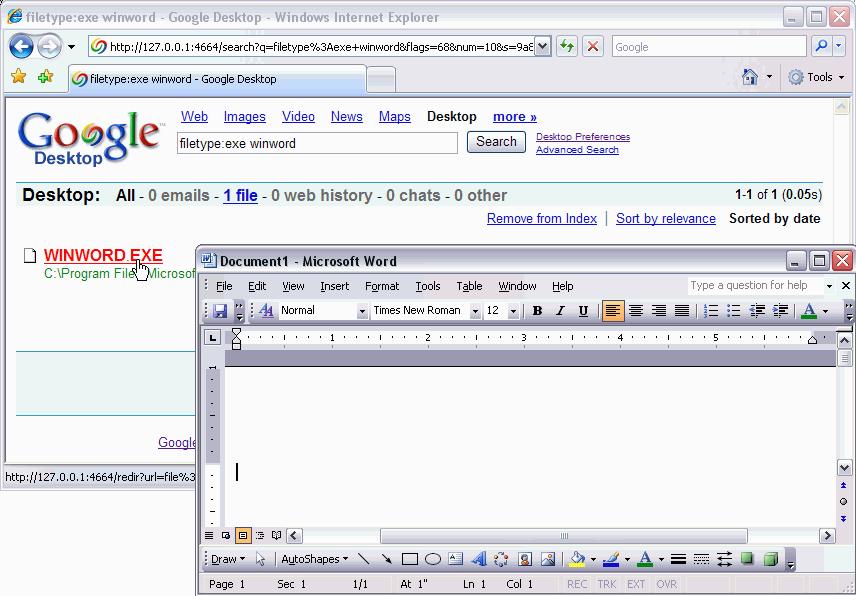Click Internet Explorer's Refresh button
Image resolution: width=856 pixels, height=596 pixels.
pyautogui.click(x=567, y=46)
